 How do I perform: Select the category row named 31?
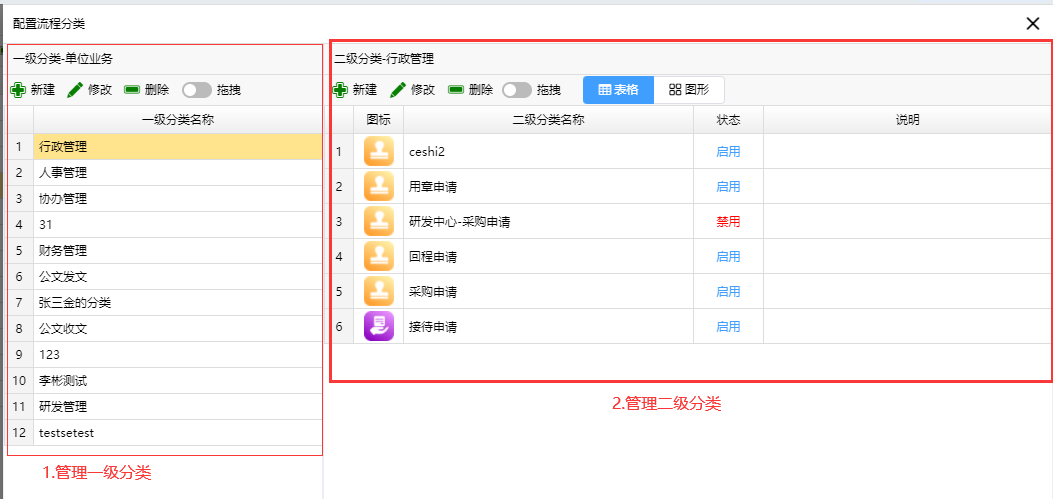tap(177, 225)
